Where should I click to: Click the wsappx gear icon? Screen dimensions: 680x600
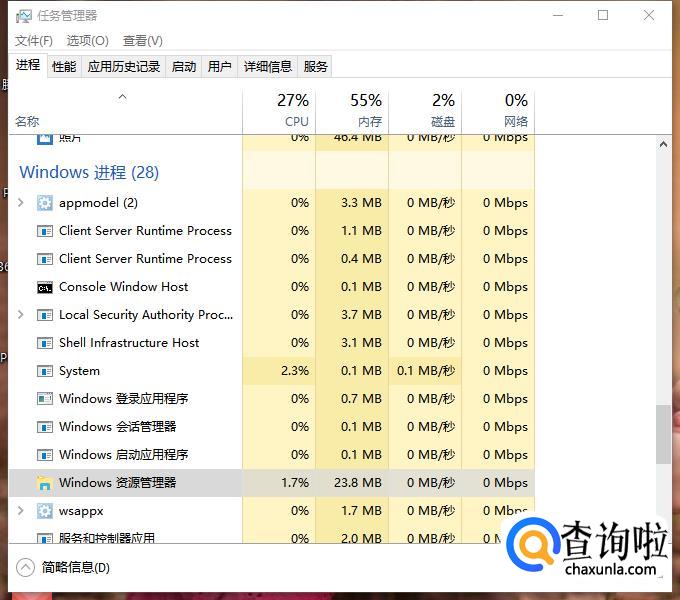tap(45, 511)
